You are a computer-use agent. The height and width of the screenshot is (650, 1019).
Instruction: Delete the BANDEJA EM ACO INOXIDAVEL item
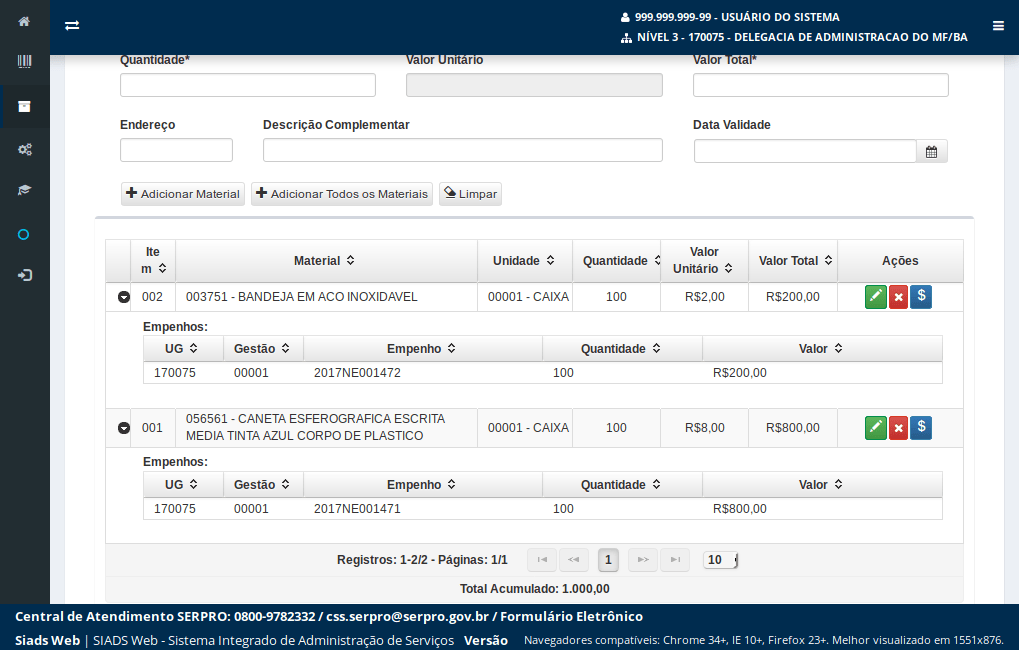[898, 297]
